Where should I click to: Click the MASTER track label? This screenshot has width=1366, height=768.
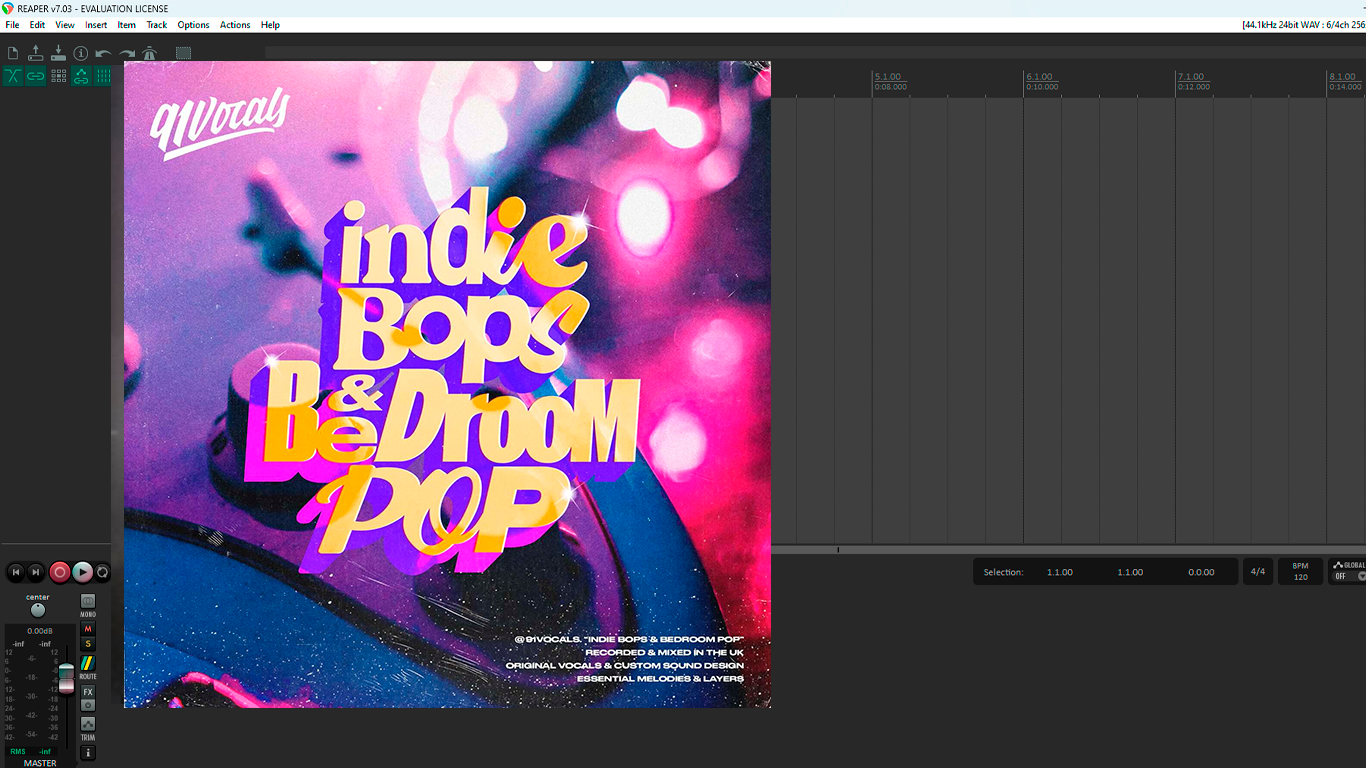[x=40, y=763]
